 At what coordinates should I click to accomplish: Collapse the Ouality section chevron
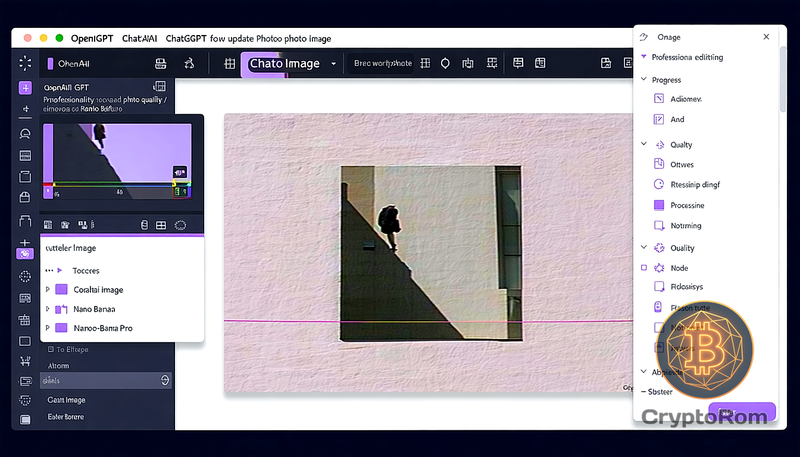click(x=644, y=247)
